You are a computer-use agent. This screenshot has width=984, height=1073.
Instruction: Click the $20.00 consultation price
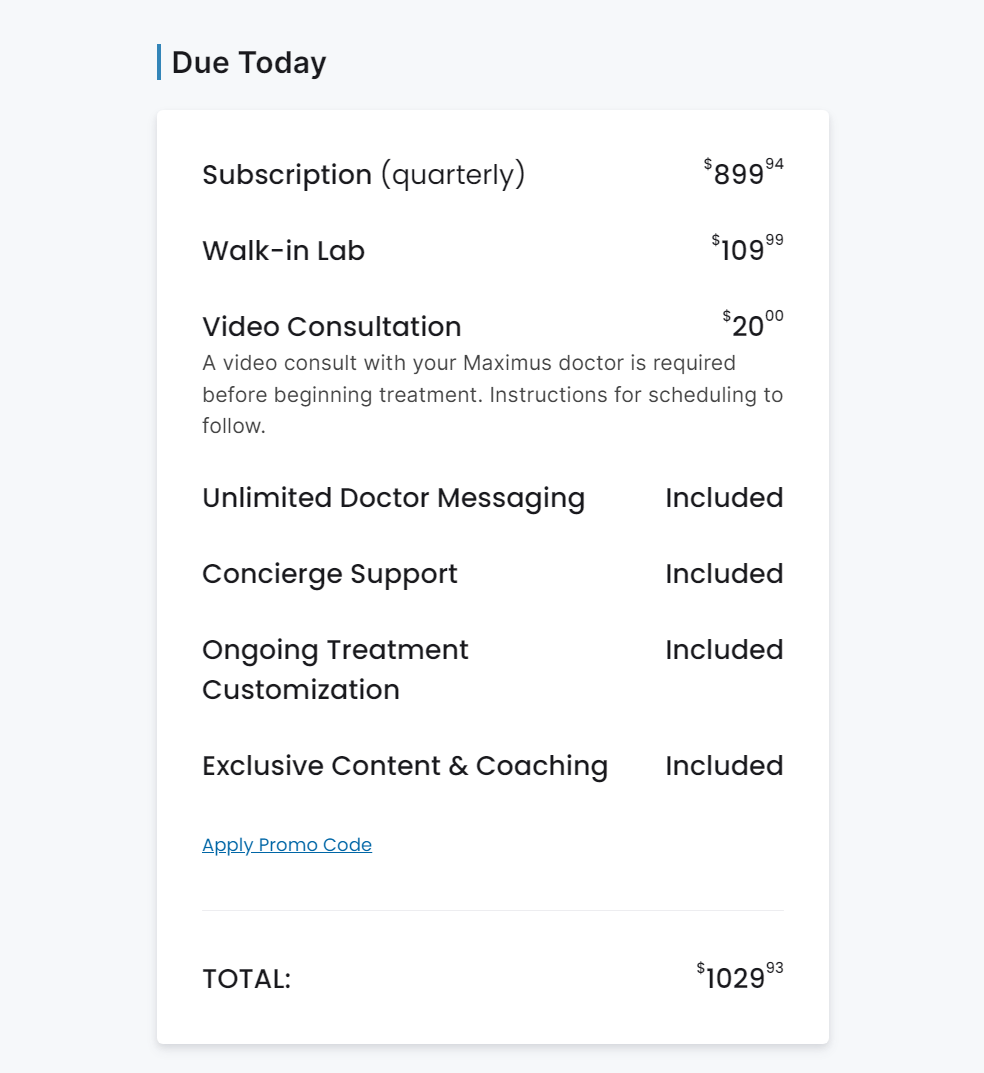pos(753,324)
